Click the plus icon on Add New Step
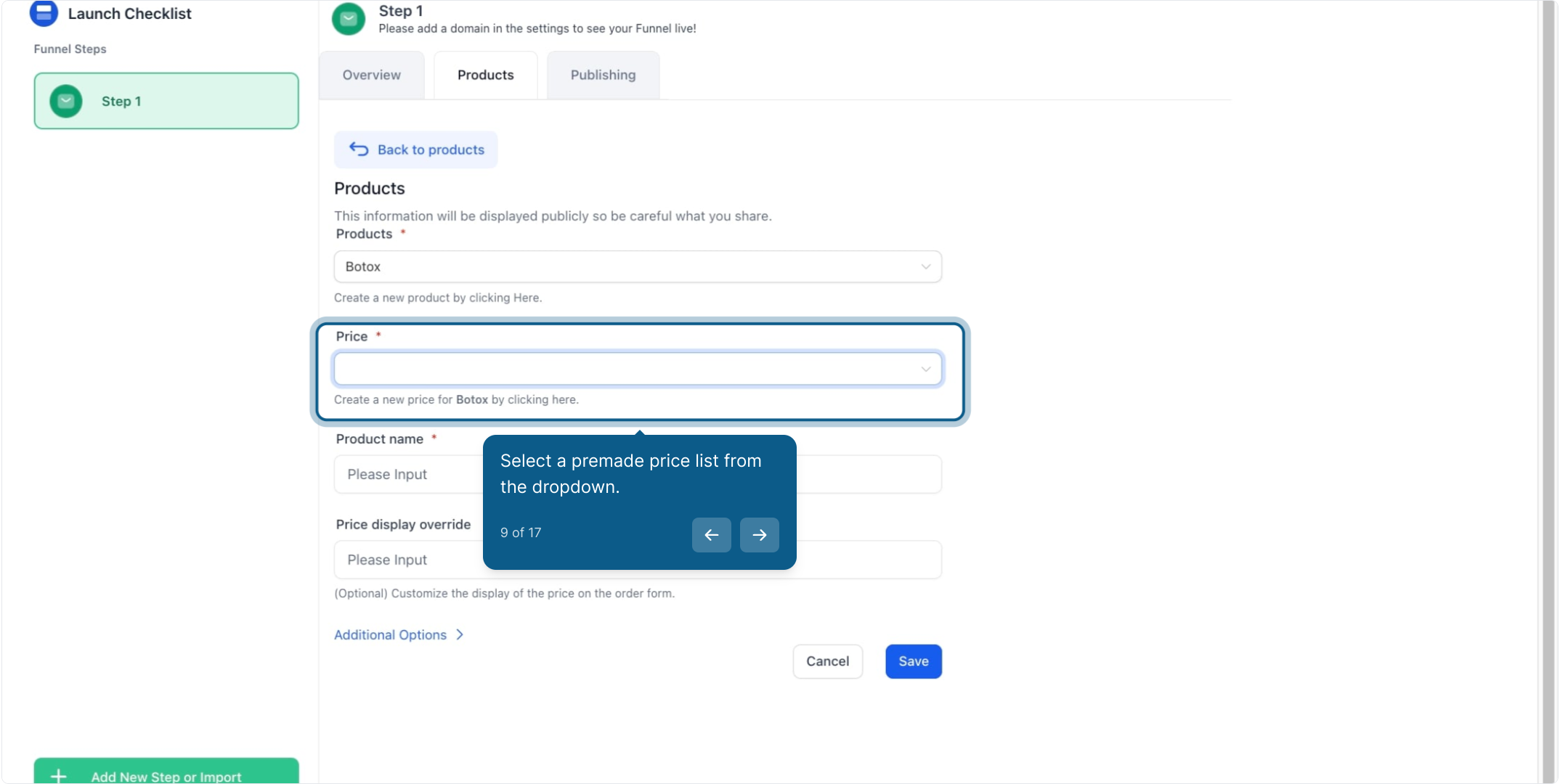The width and height of the screenshot is (1560, 784). tap(59, 776)
